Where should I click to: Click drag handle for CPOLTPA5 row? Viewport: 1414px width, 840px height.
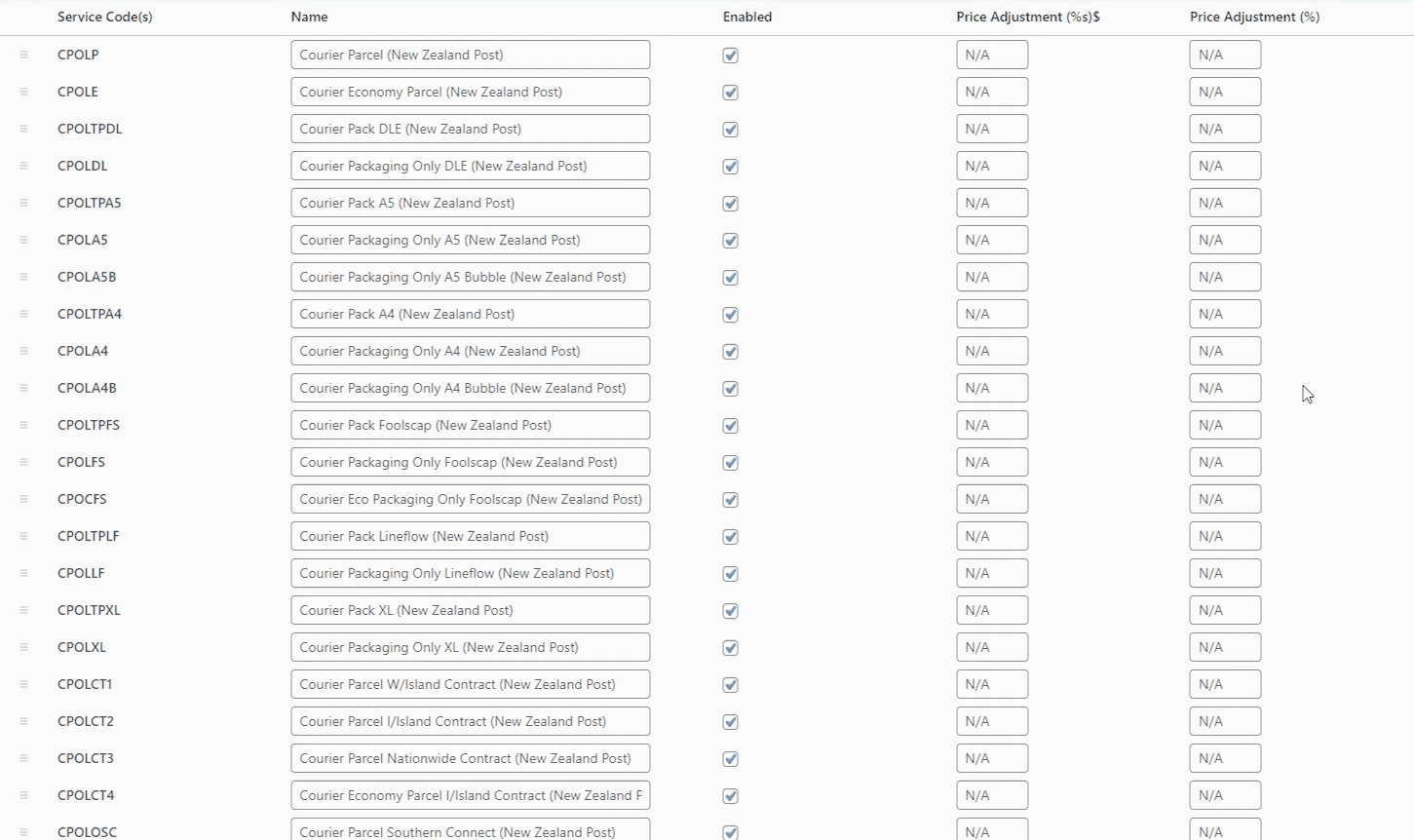pos(23,203)
